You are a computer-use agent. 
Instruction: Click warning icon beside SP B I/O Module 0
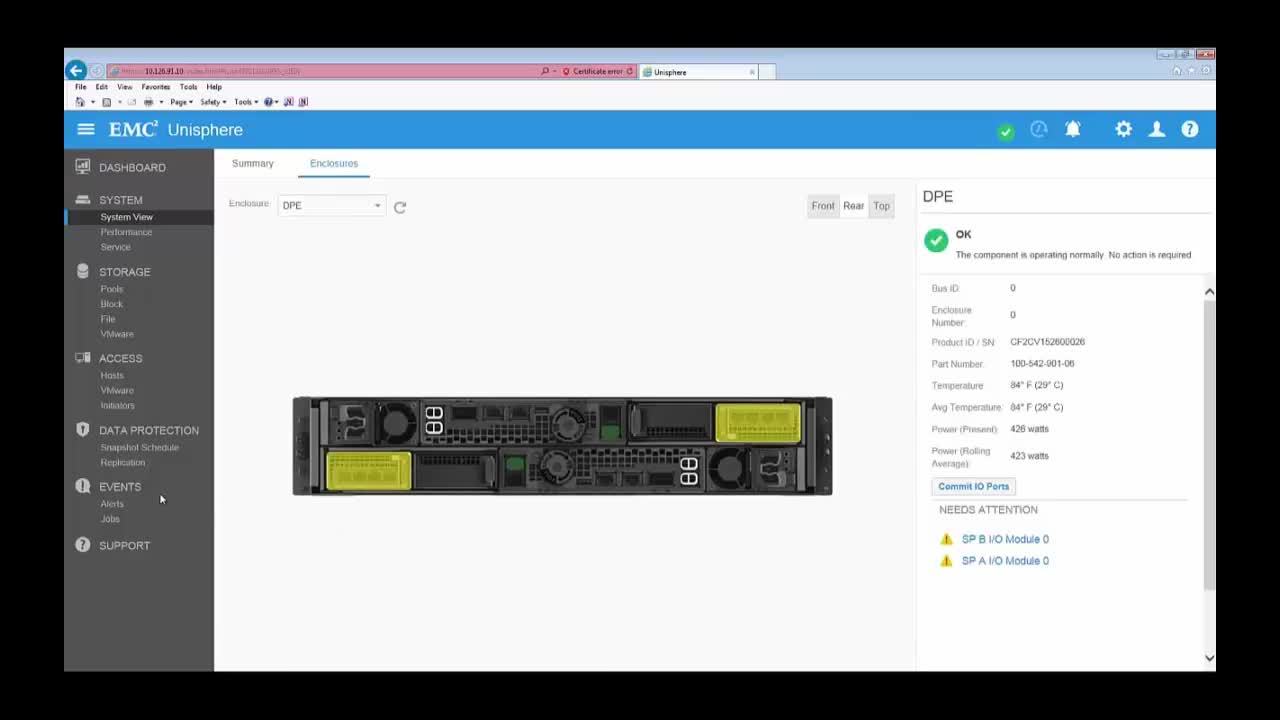pos(946,539)
